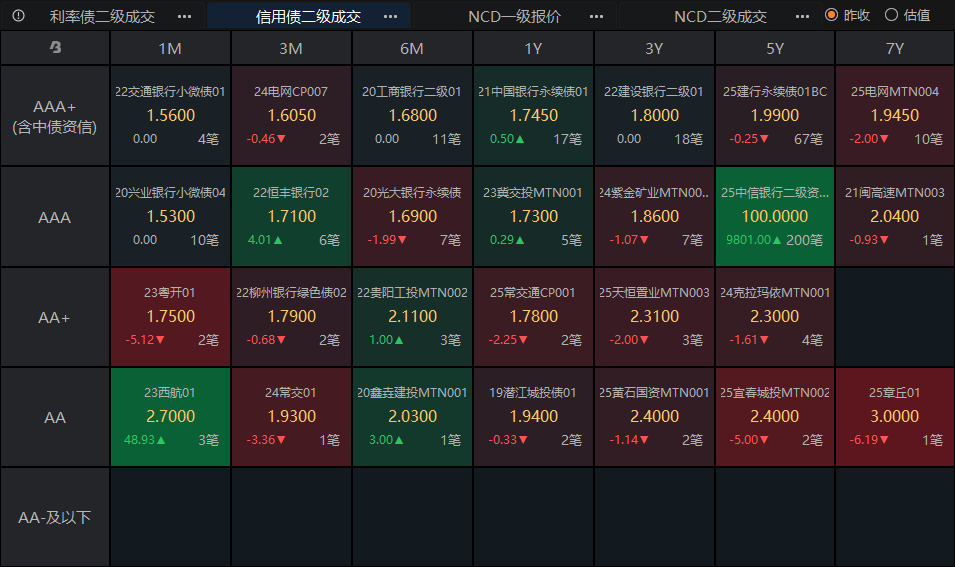Viewport: 955px width, 567px height.
Task: Open more options for 利率债二级成交 tab
Action: pos(185,16)
